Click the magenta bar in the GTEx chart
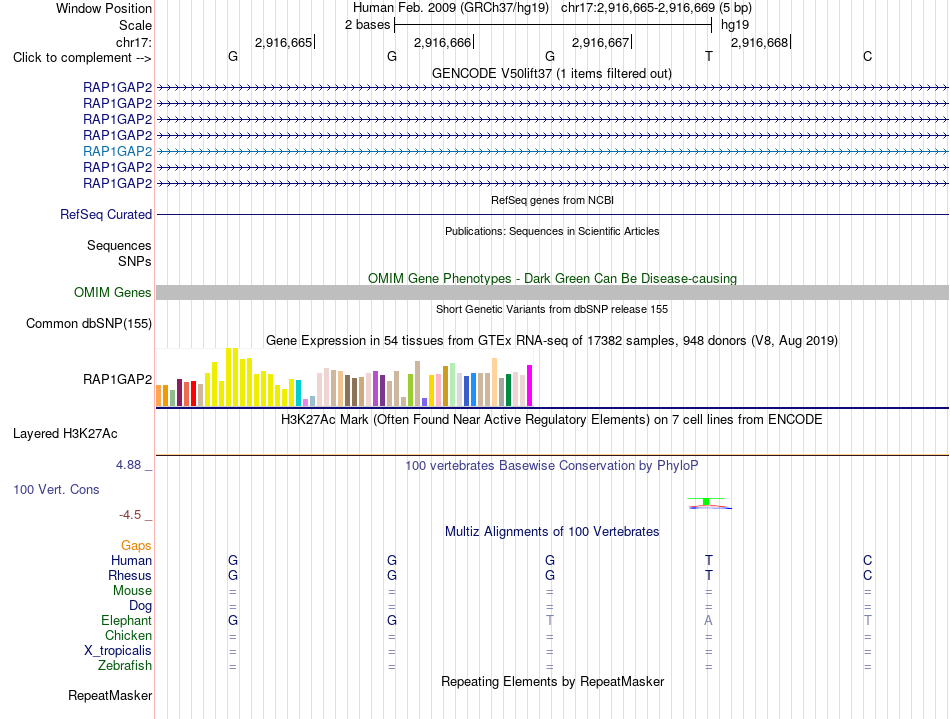 coord(530,385)
